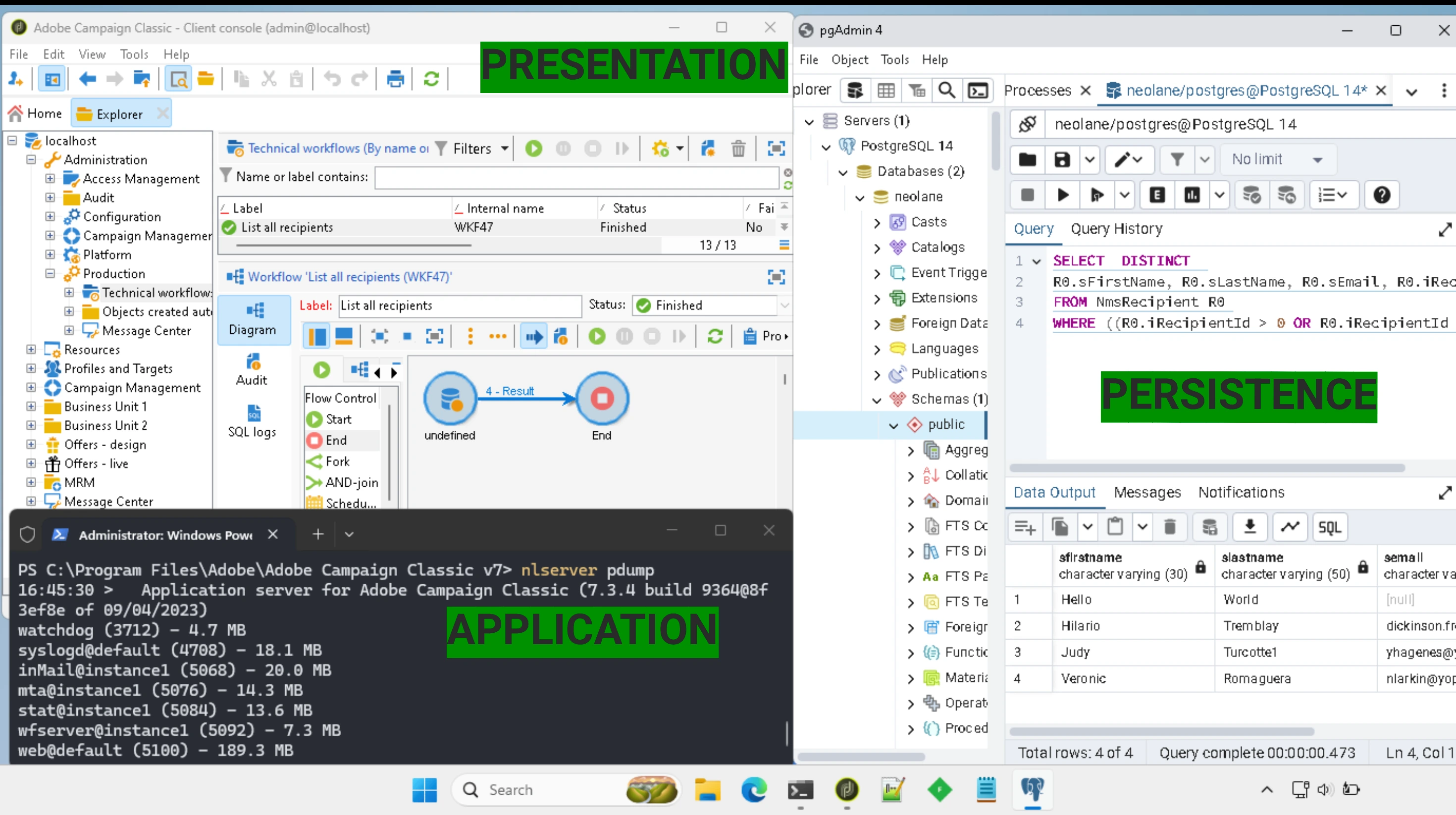Viewport: 1456px width, 815px height.
Task: Click PSQL tool icon in pgAdmin explorer toolbar
Action: coord(978,91)
